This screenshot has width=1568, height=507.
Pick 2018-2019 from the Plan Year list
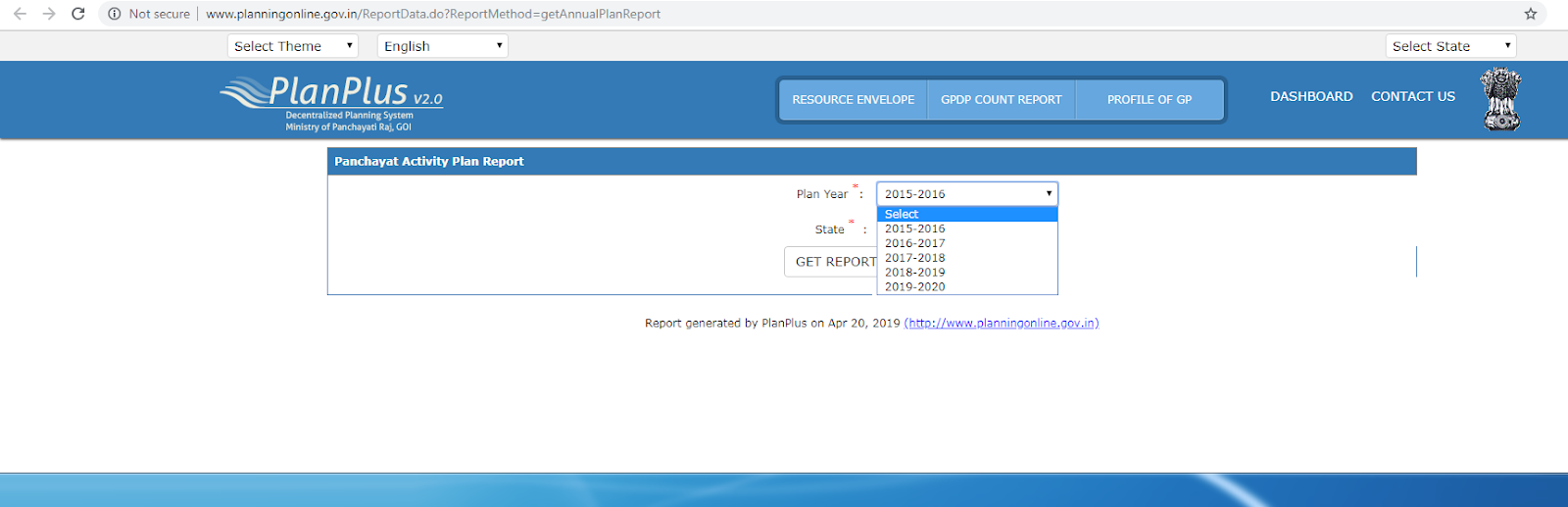pos(967,273)
